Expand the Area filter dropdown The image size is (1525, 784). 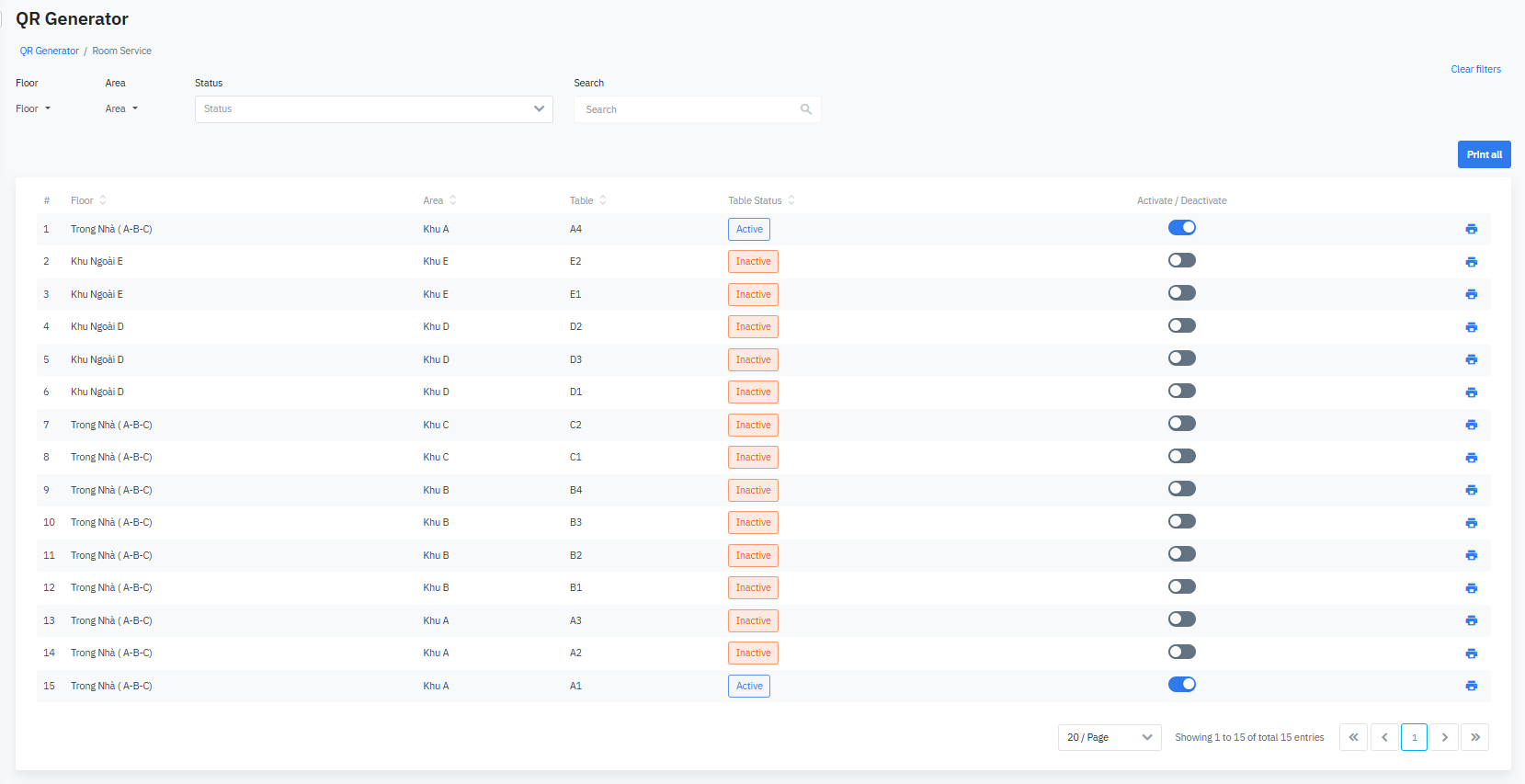[x=121, y=108]
